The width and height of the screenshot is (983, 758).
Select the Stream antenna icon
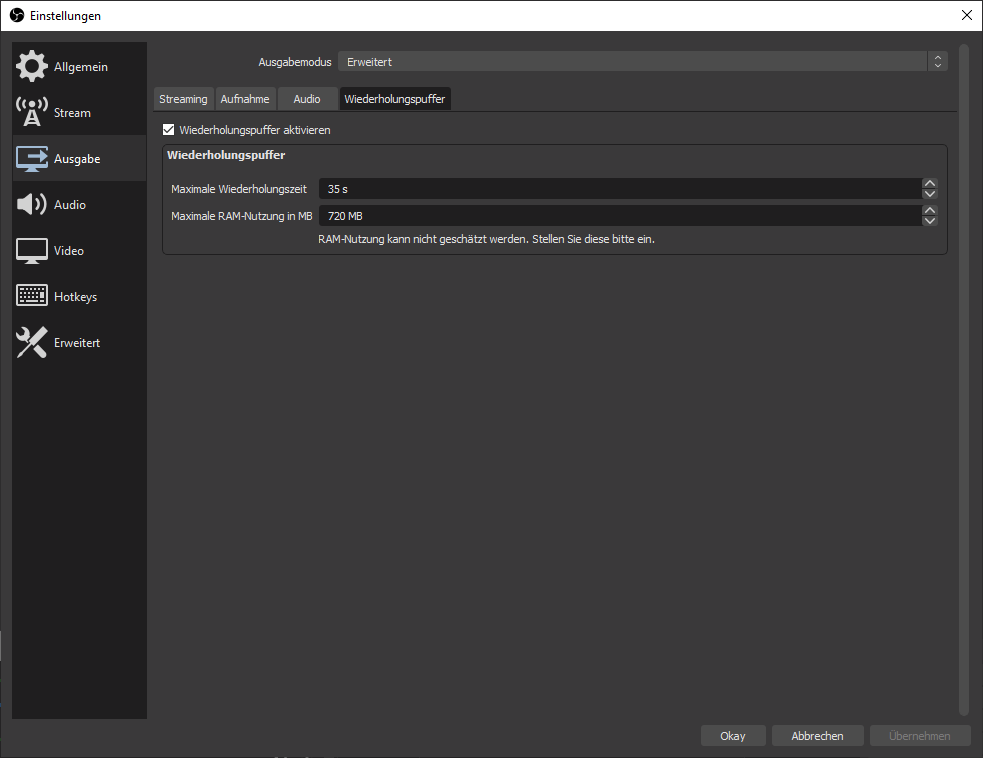pyautogui.click(x=32, y=112)
